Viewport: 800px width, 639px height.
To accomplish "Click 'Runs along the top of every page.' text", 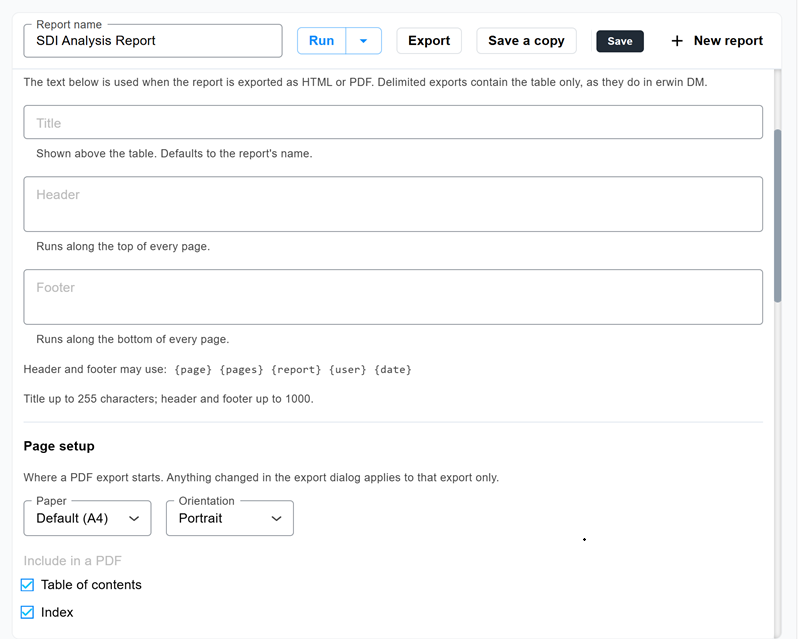I will (x=123, y=247).
